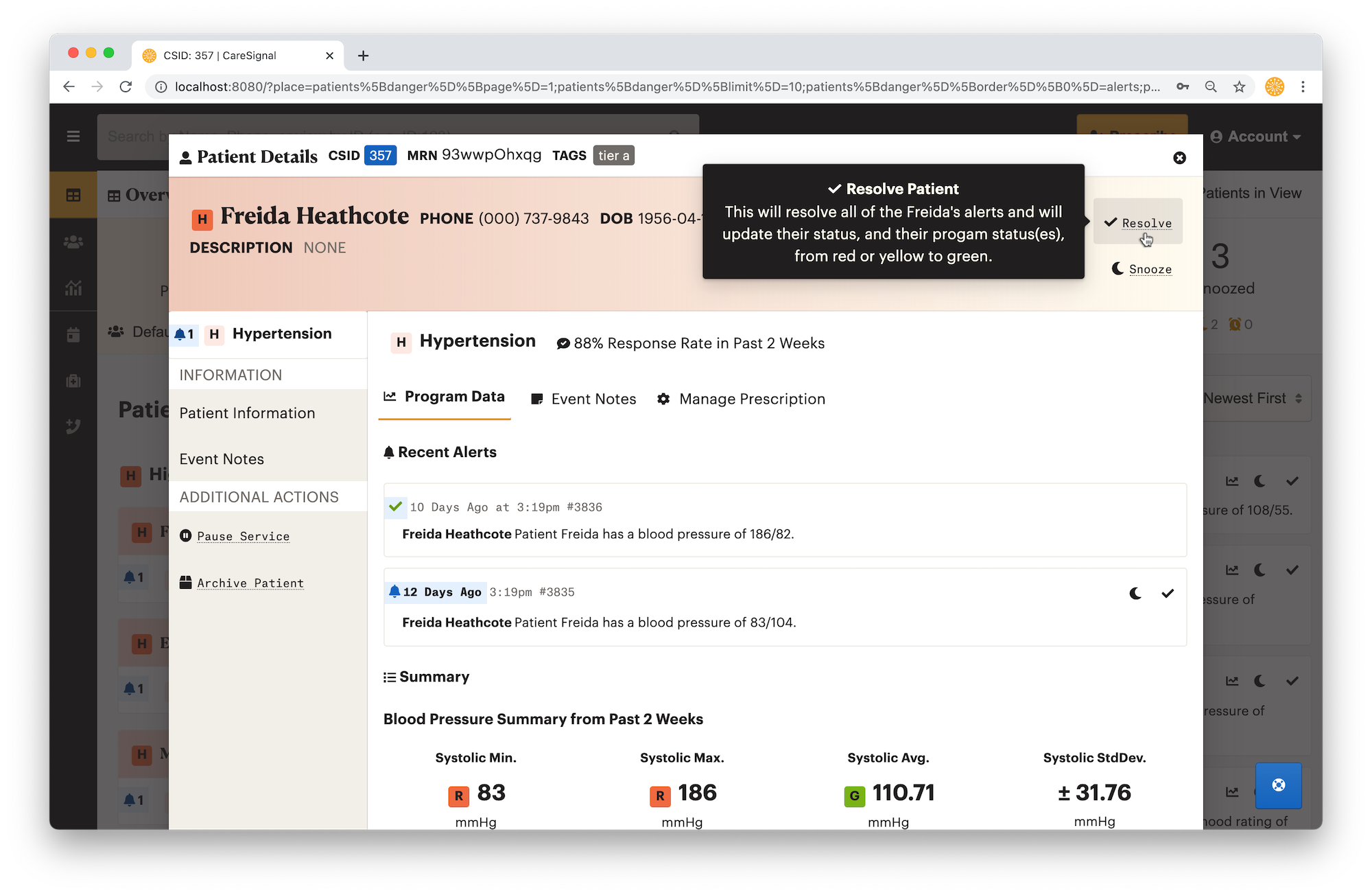Snooze alert #3835 with moon icon
The width and height of the screenshot is (1372, 895).
[1135, 593]
